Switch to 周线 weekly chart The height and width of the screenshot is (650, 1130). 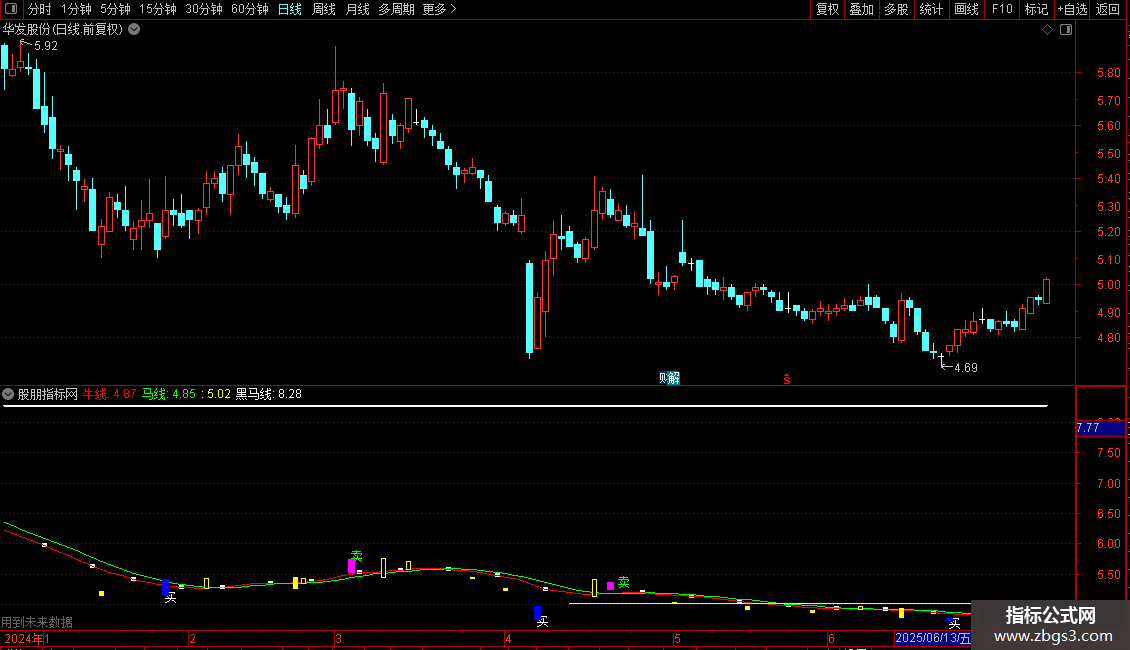coord(324,9)
